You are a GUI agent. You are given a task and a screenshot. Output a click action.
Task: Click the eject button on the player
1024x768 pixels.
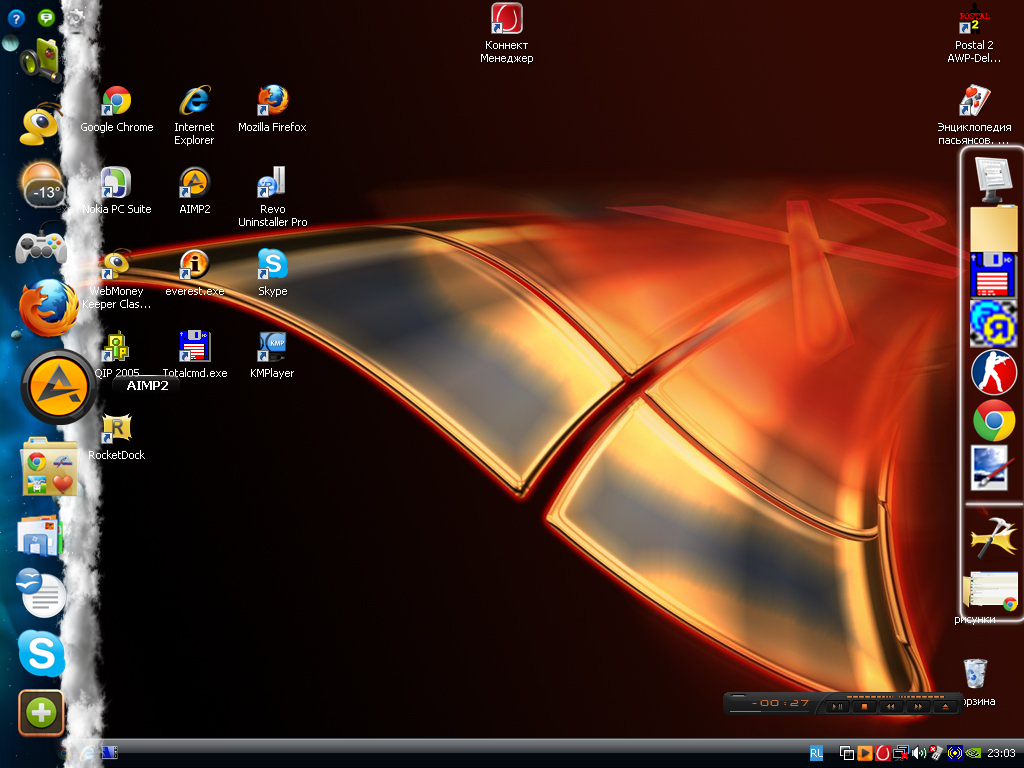coord(944,706)
